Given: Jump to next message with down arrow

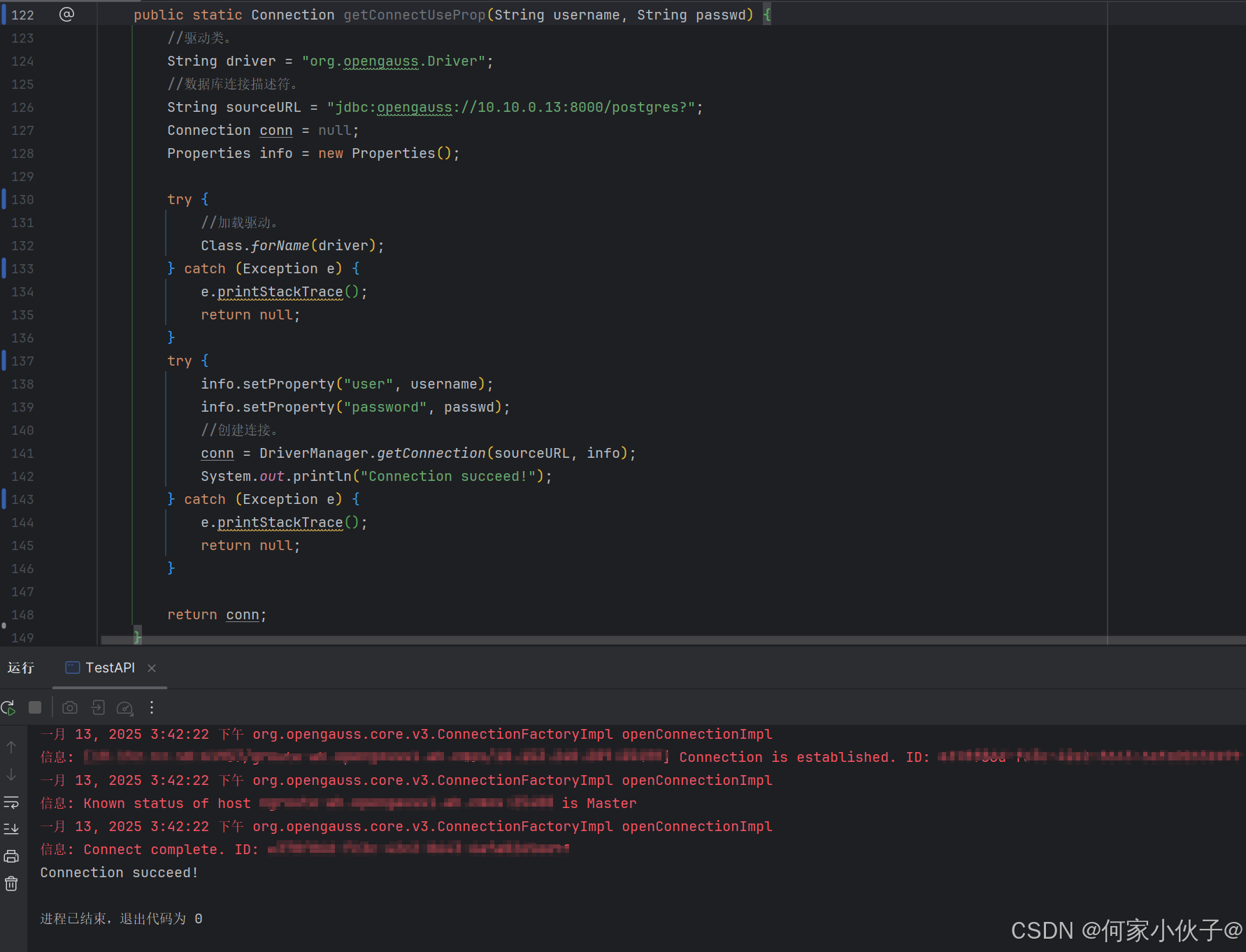Looking at the screenshot, I should [11, 775].
